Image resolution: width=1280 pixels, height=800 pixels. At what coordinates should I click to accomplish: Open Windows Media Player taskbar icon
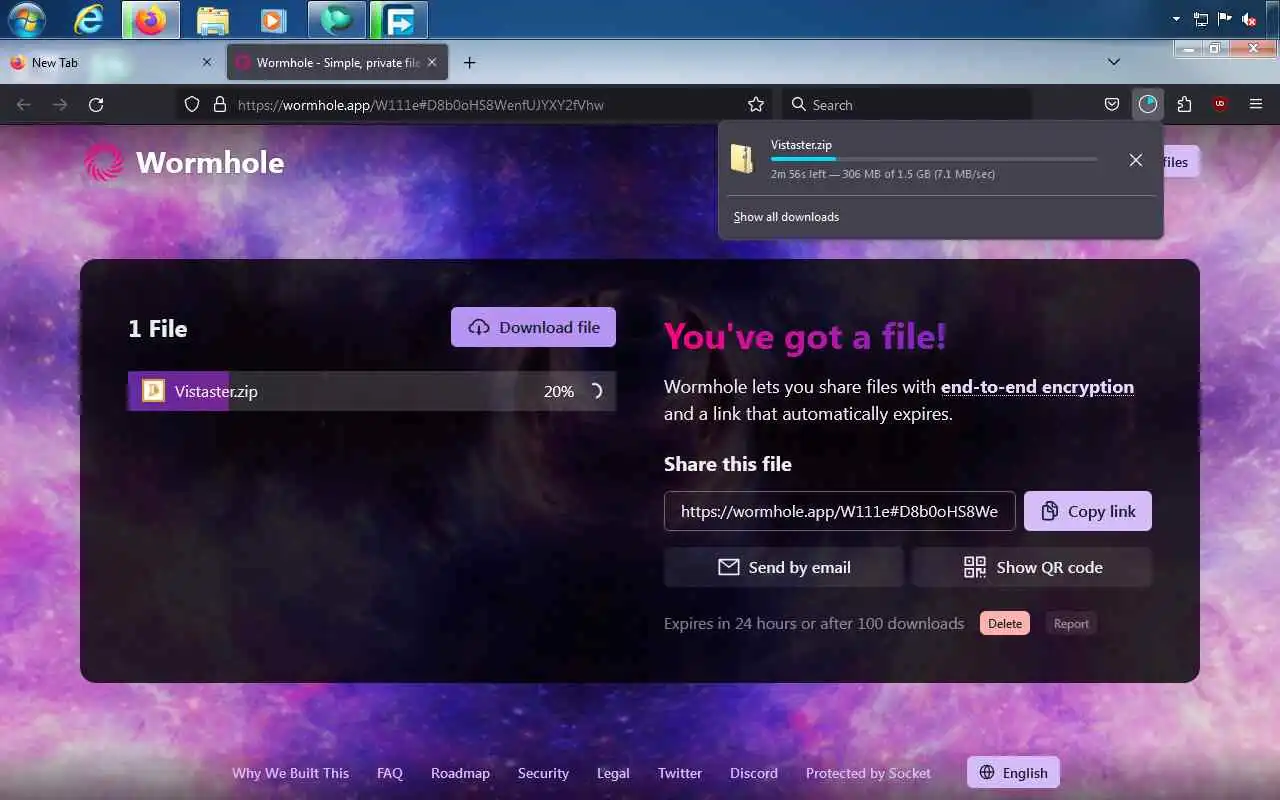click(272, 20)
